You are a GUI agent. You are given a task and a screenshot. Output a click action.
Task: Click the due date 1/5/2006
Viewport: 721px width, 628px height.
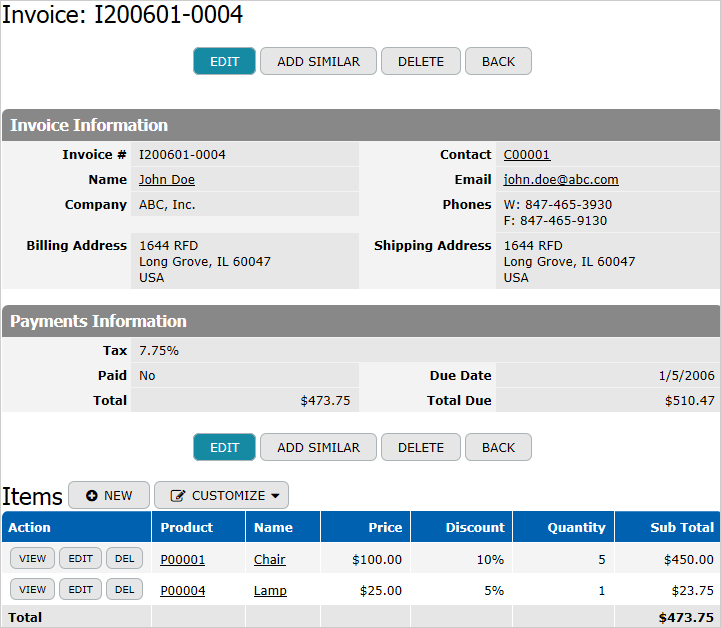tap(687, 376)
